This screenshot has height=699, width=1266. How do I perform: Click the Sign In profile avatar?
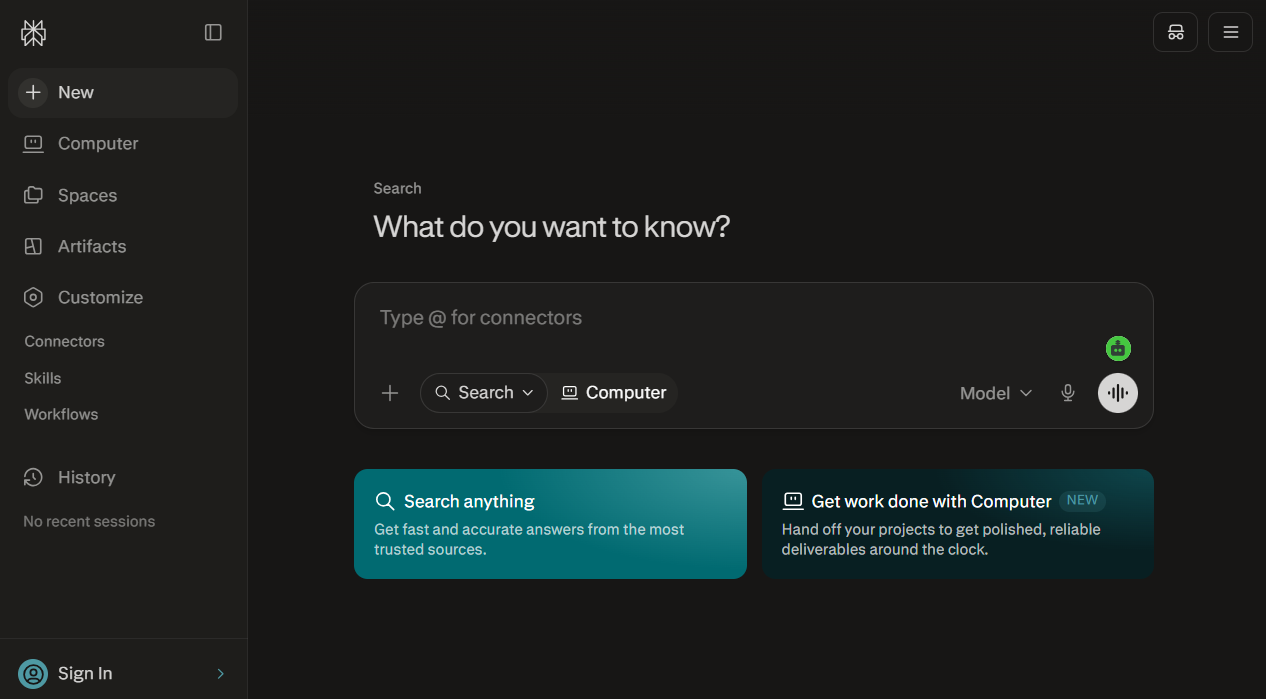click(x=33, y=673)
